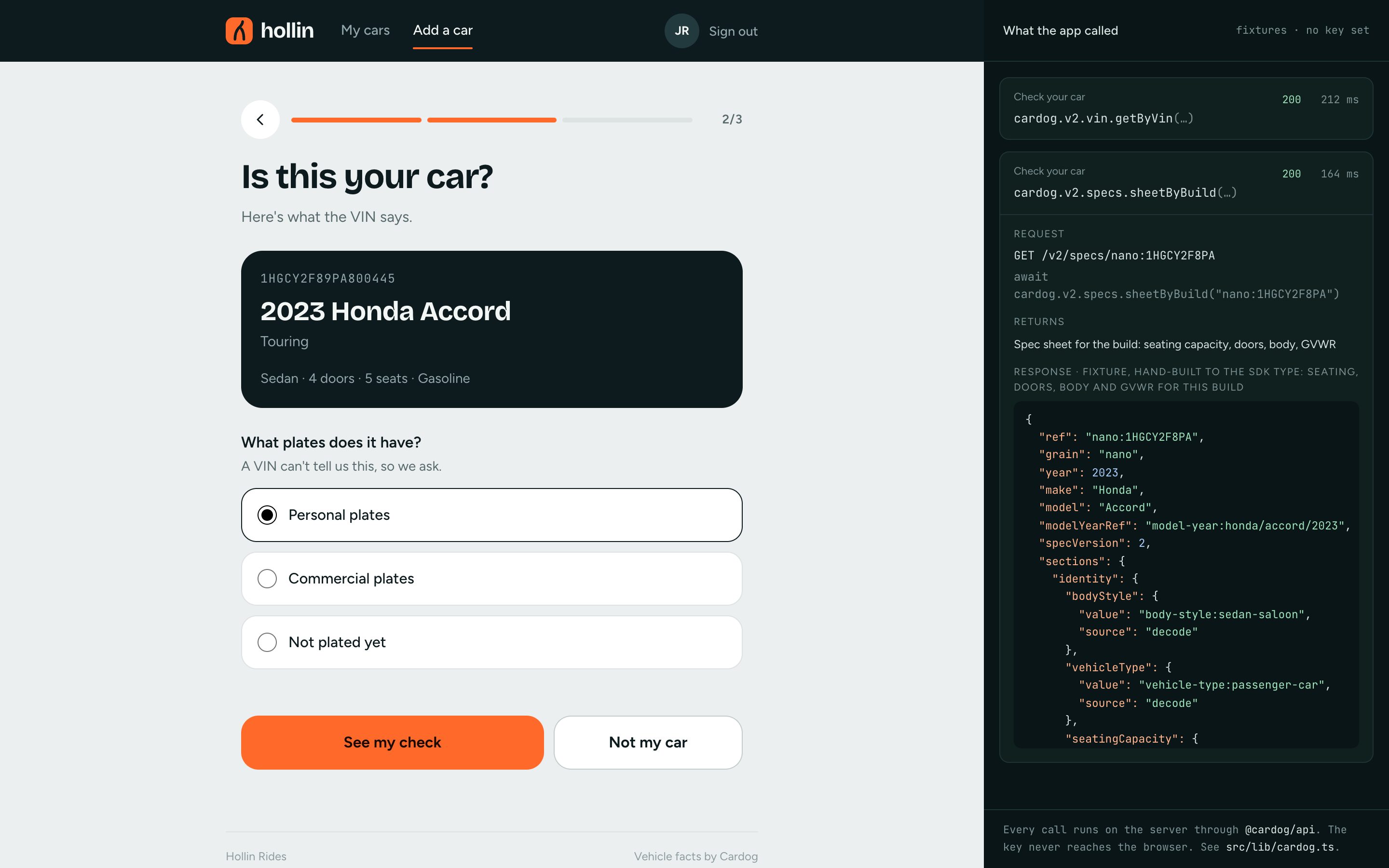The image size is (1389, 868).
Task: Sign out of the account
Action: [733, 31]
